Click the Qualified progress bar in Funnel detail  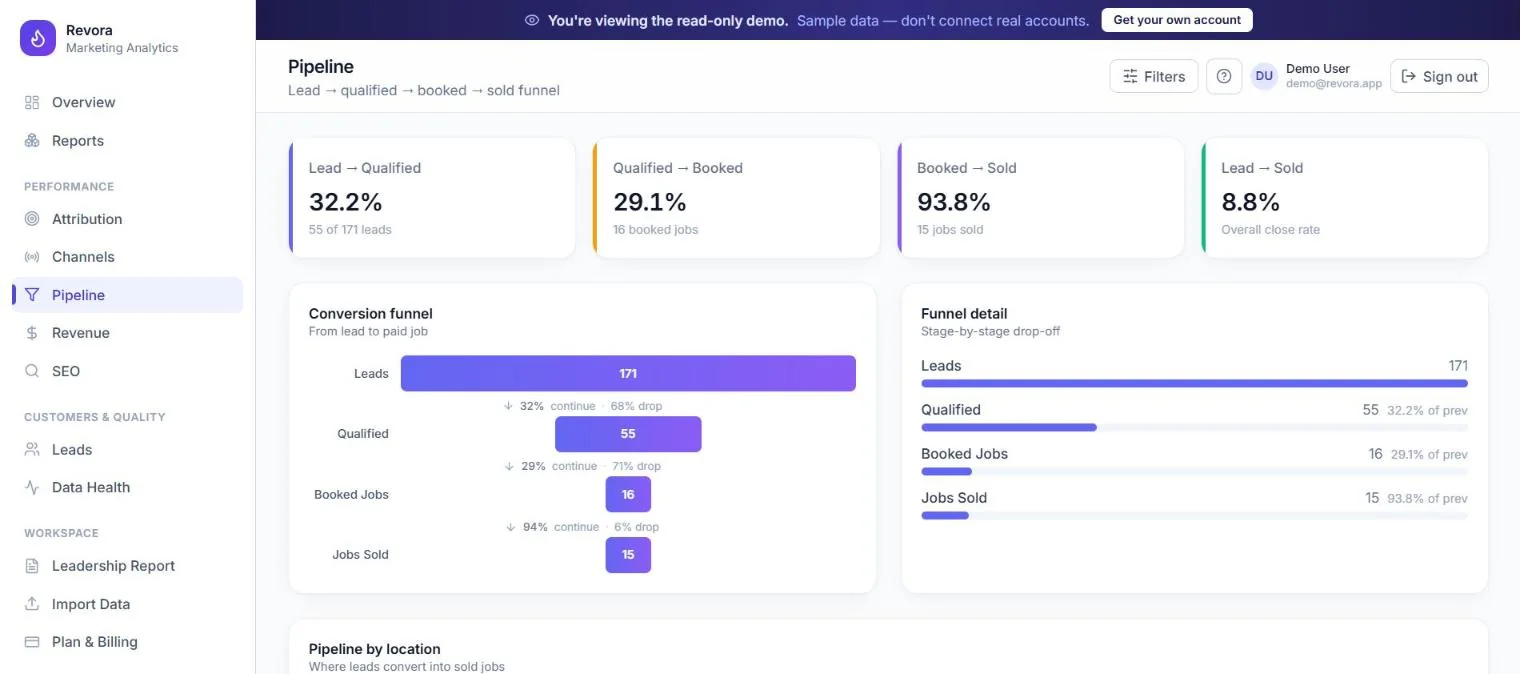(x=1194, y=427)
